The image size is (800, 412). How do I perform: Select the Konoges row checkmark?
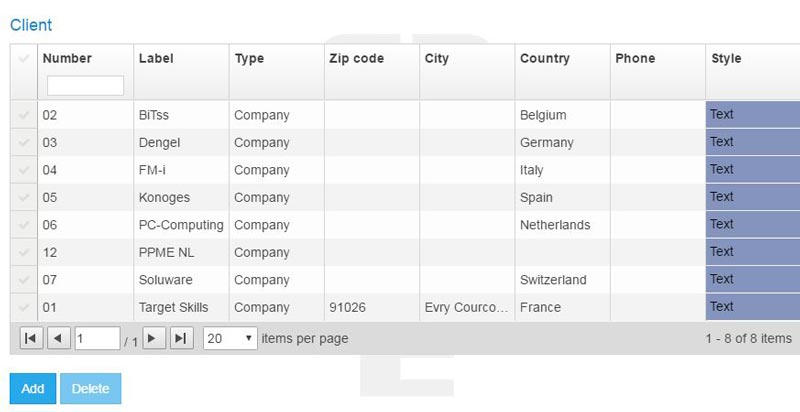[x=24, y=198]
